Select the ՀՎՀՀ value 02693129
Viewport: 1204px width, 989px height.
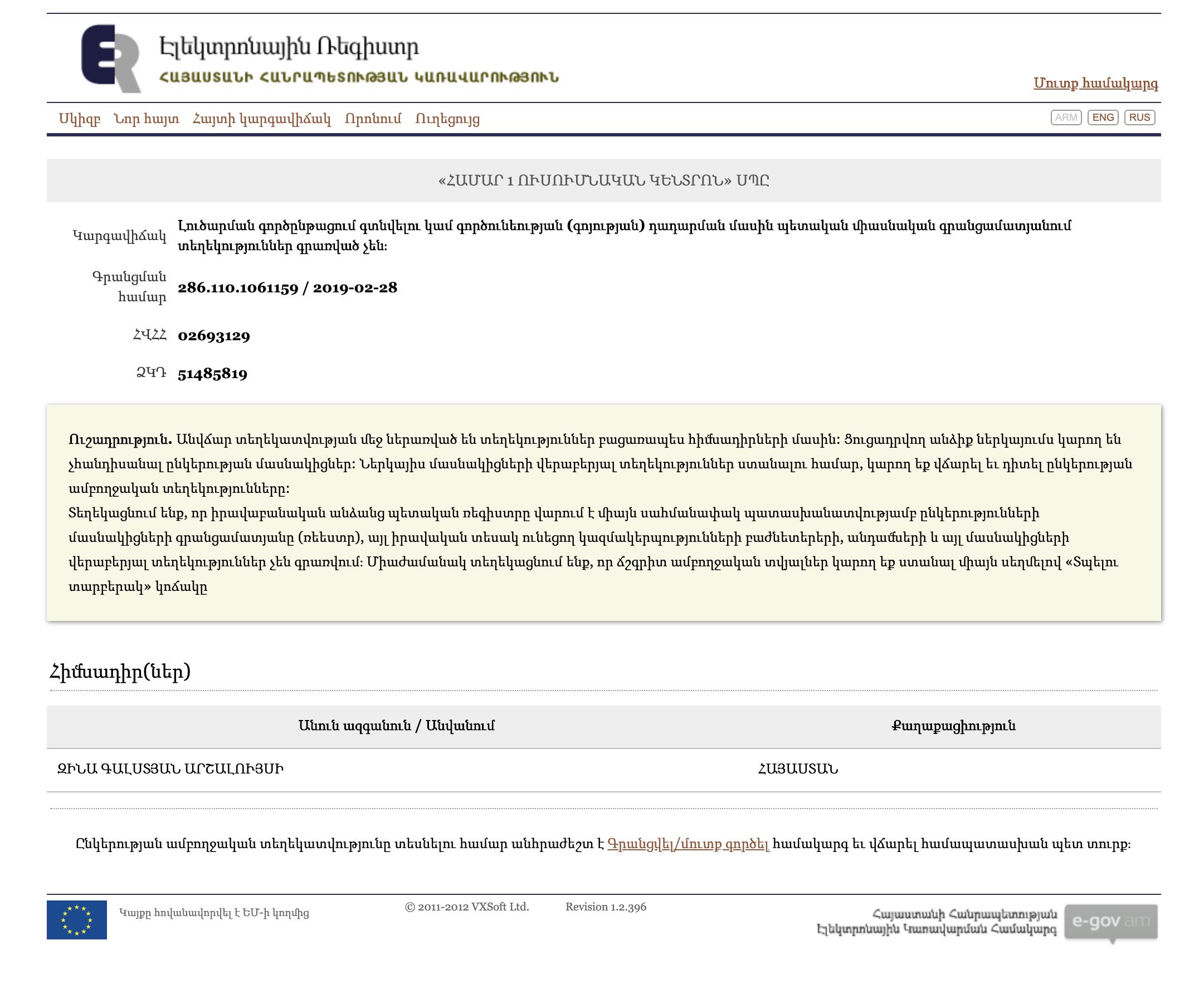(214, 336)
